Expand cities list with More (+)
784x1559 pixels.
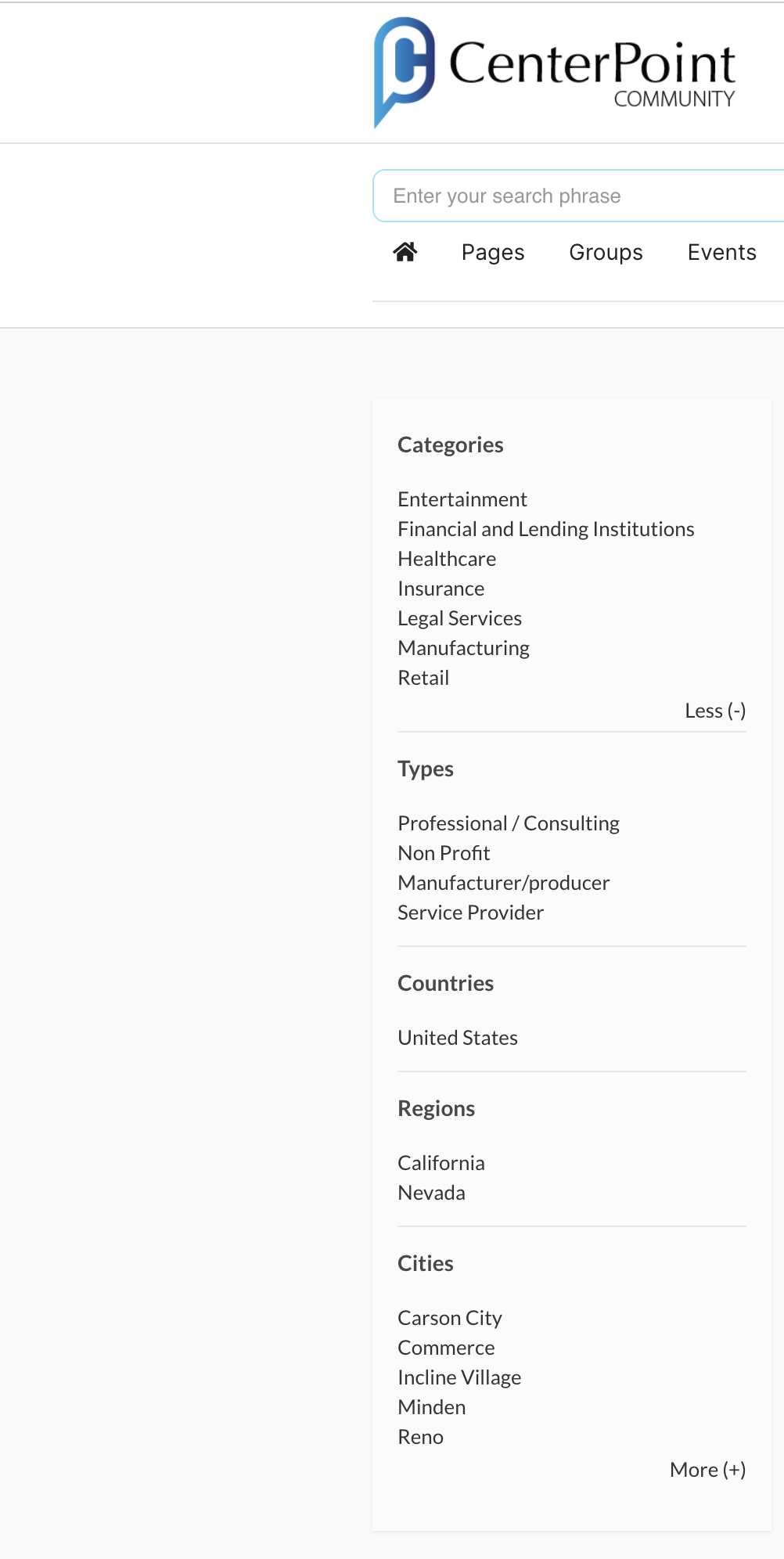click(707, 1470)
